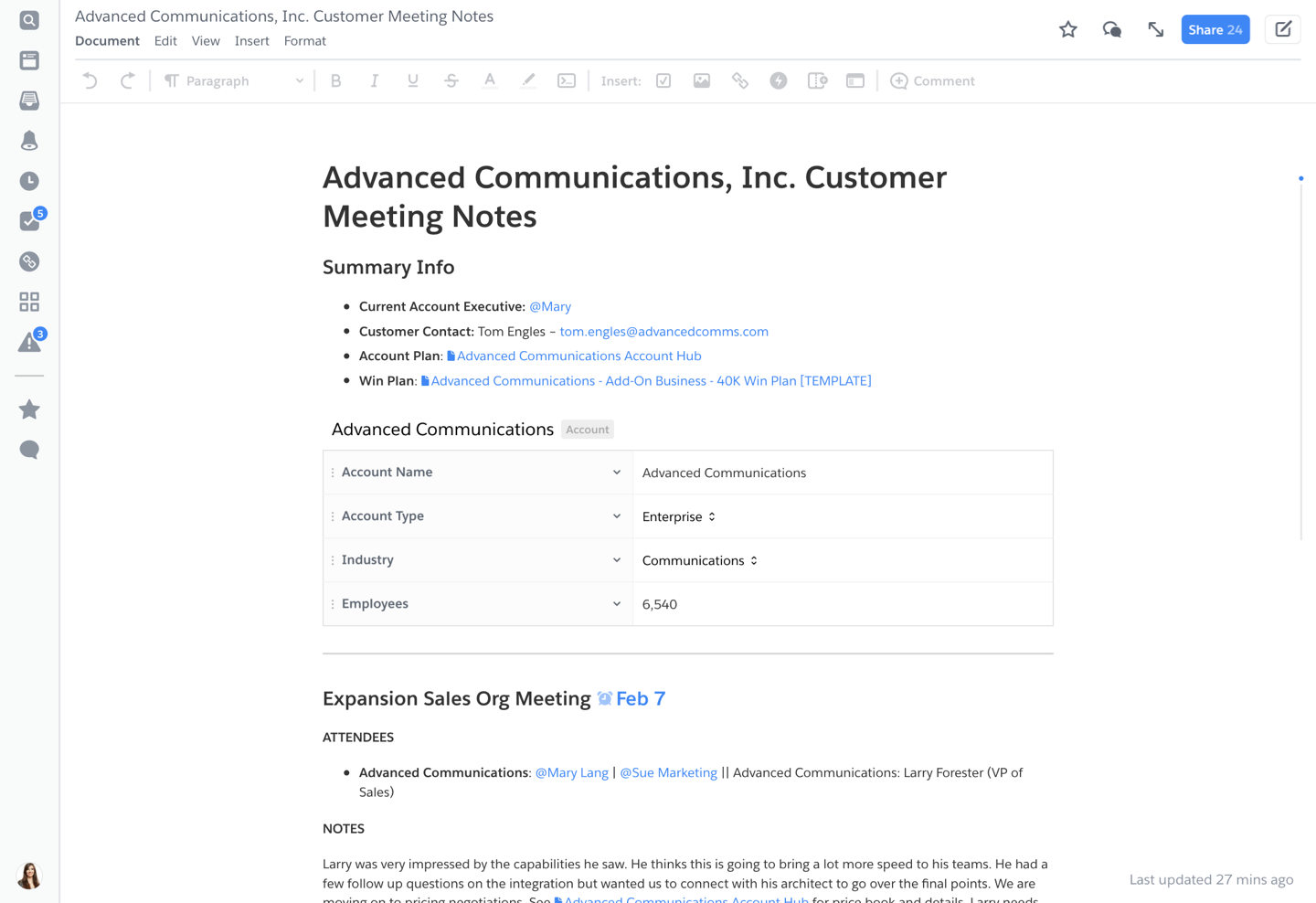Open the Paragraph style dropdown
The width and height of the screenshot is (1316, 903).
(234, 80)
